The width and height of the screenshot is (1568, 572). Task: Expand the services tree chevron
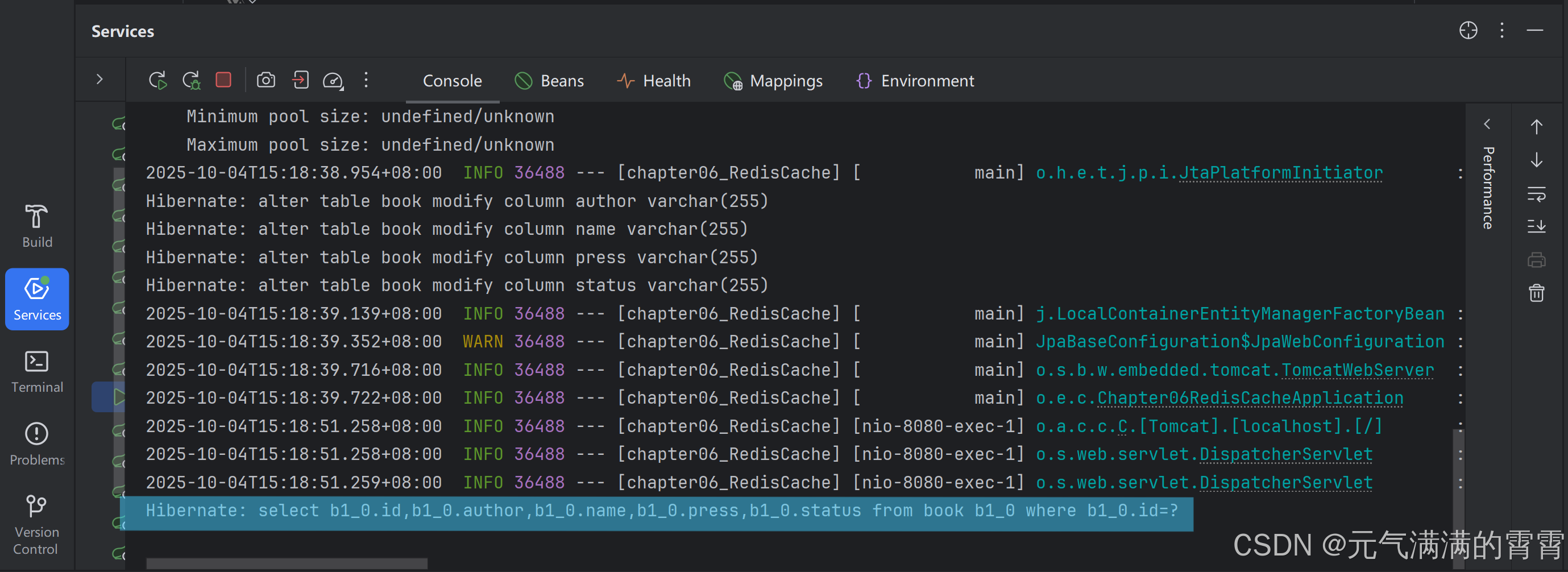coord(100,79)
